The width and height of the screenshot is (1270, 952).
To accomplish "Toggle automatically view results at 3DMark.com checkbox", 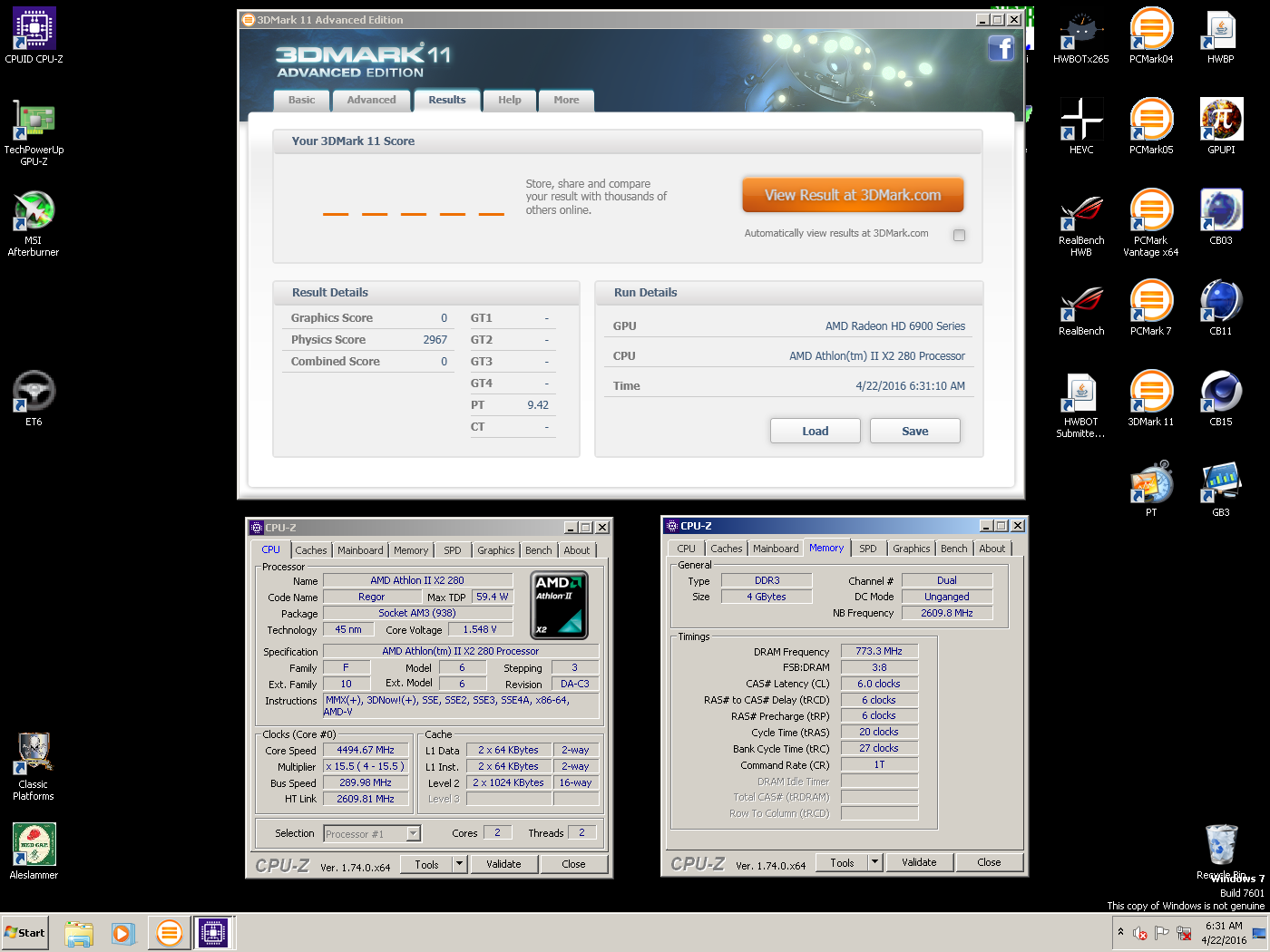I will 959,235.
